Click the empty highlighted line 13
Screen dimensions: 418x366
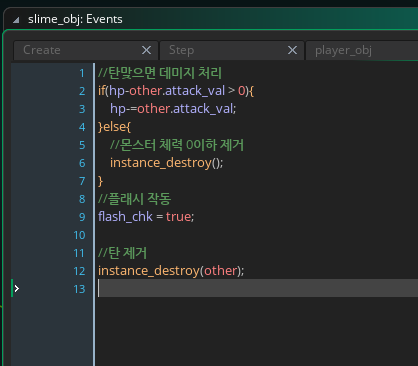(x=257, y=288)
